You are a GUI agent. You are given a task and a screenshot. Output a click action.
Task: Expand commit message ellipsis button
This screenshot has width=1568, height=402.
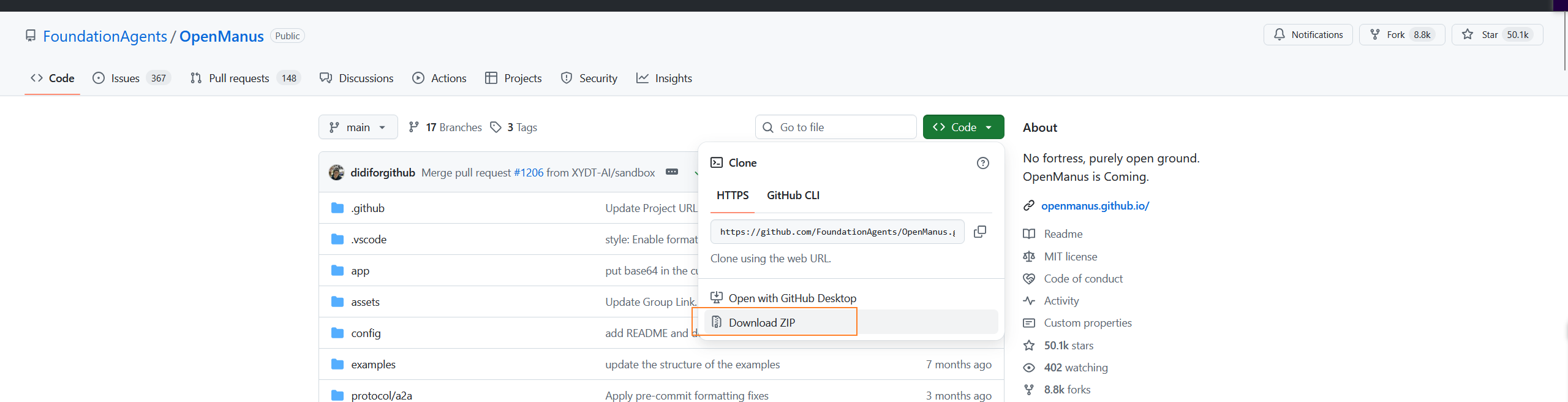pyautogui.click(x=672, y=172)
